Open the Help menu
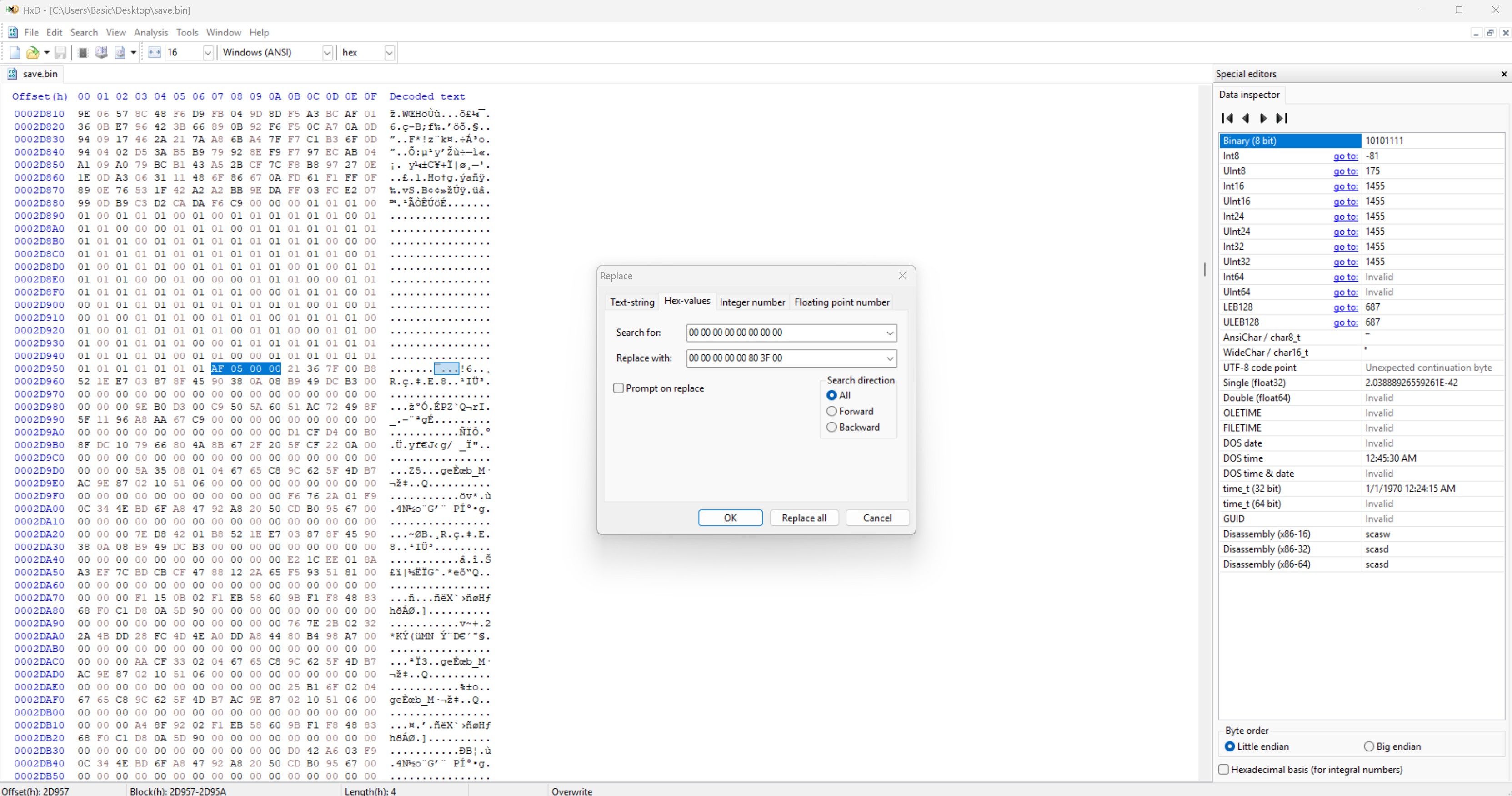 coord(259,32)
